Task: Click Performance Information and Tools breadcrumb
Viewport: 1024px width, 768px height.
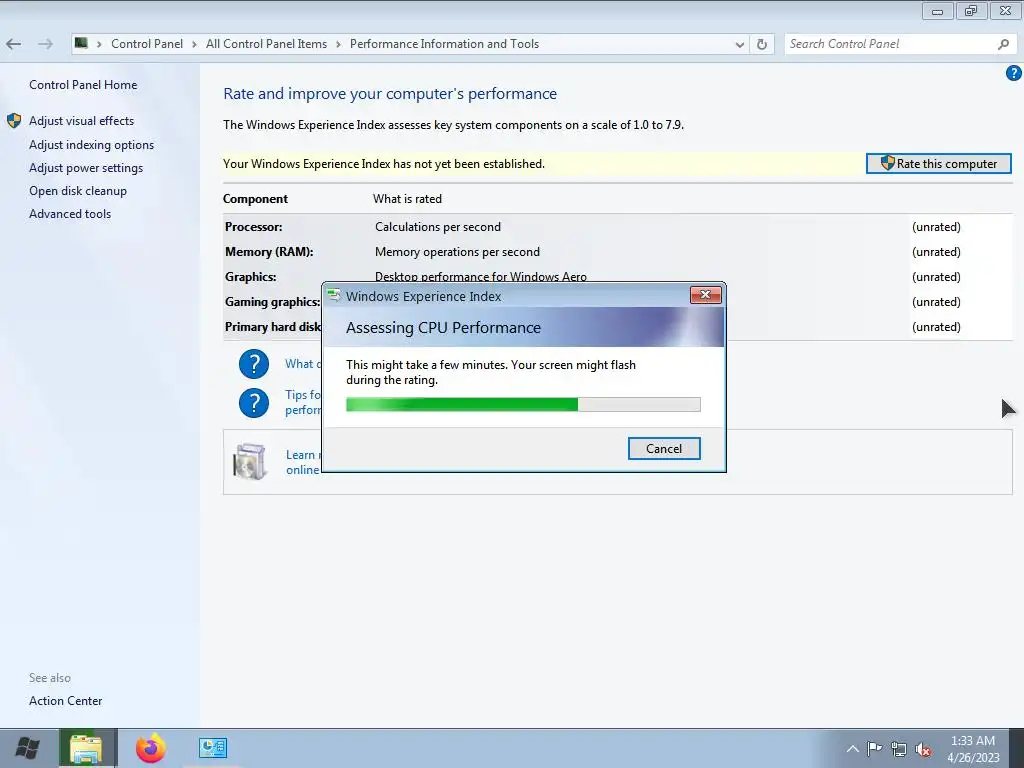Action: click(444, 44)
